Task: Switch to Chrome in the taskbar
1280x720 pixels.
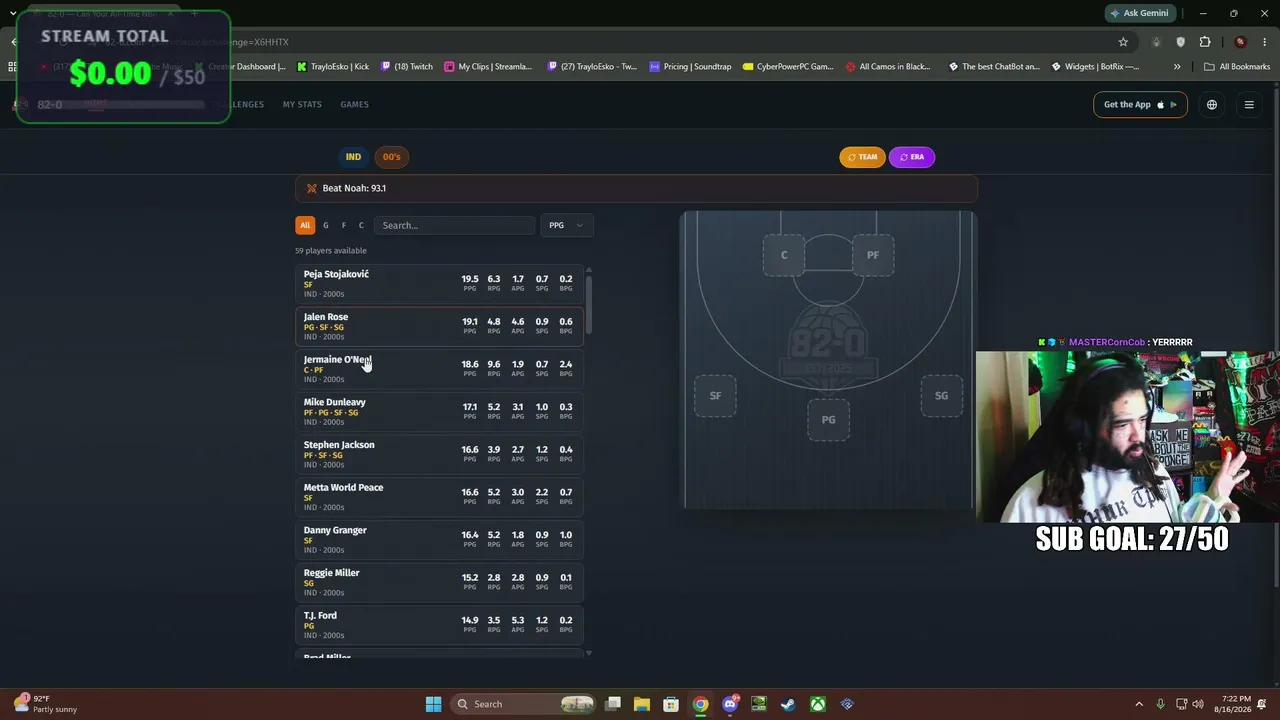Action: pyautogui.click(x=701, y=704)
